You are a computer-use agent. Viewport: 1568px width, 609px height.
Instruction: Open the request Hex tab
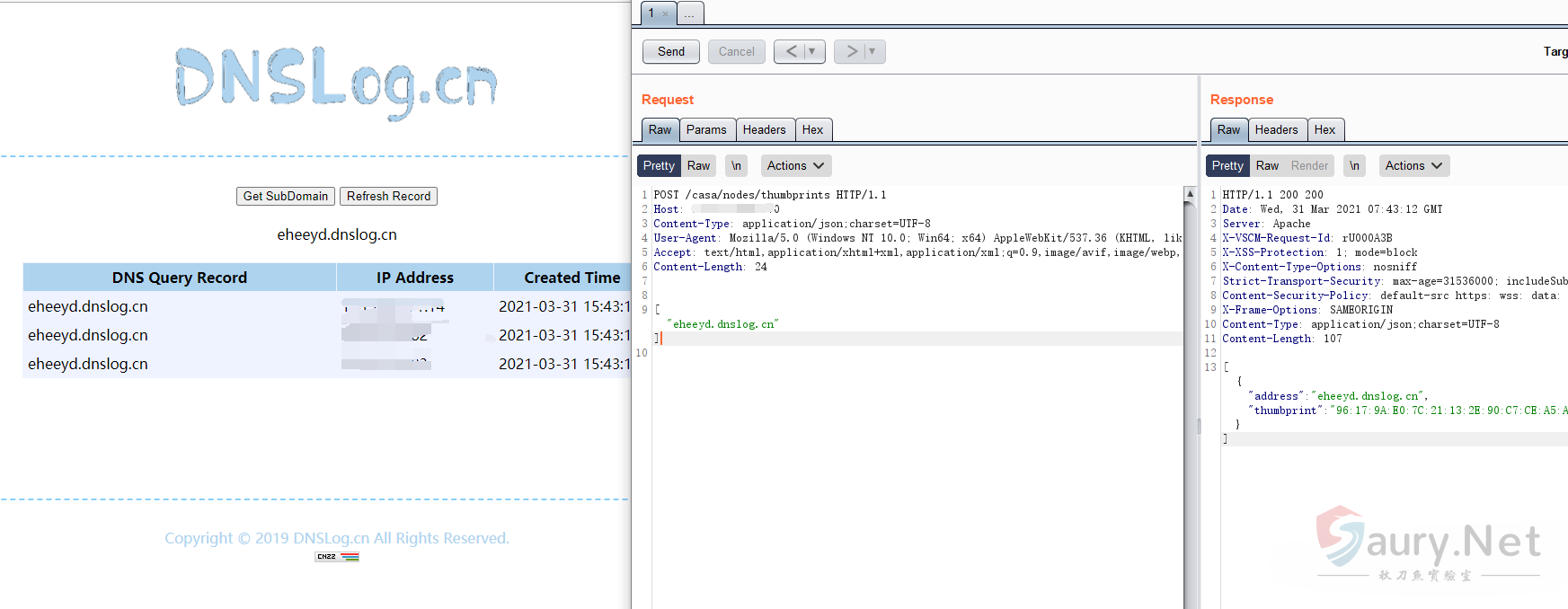pyautogui.click(x=812, y=130)
